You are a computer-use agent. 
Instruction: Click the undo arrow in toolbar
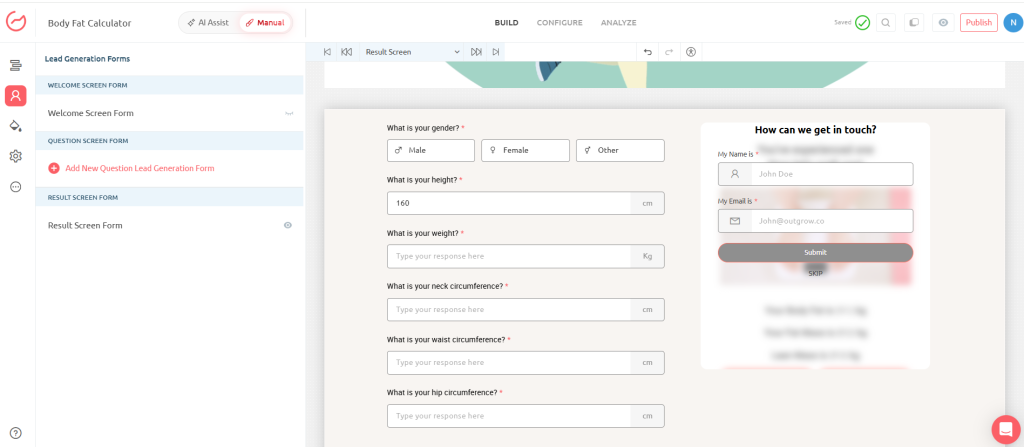click(x=648, y=52)
